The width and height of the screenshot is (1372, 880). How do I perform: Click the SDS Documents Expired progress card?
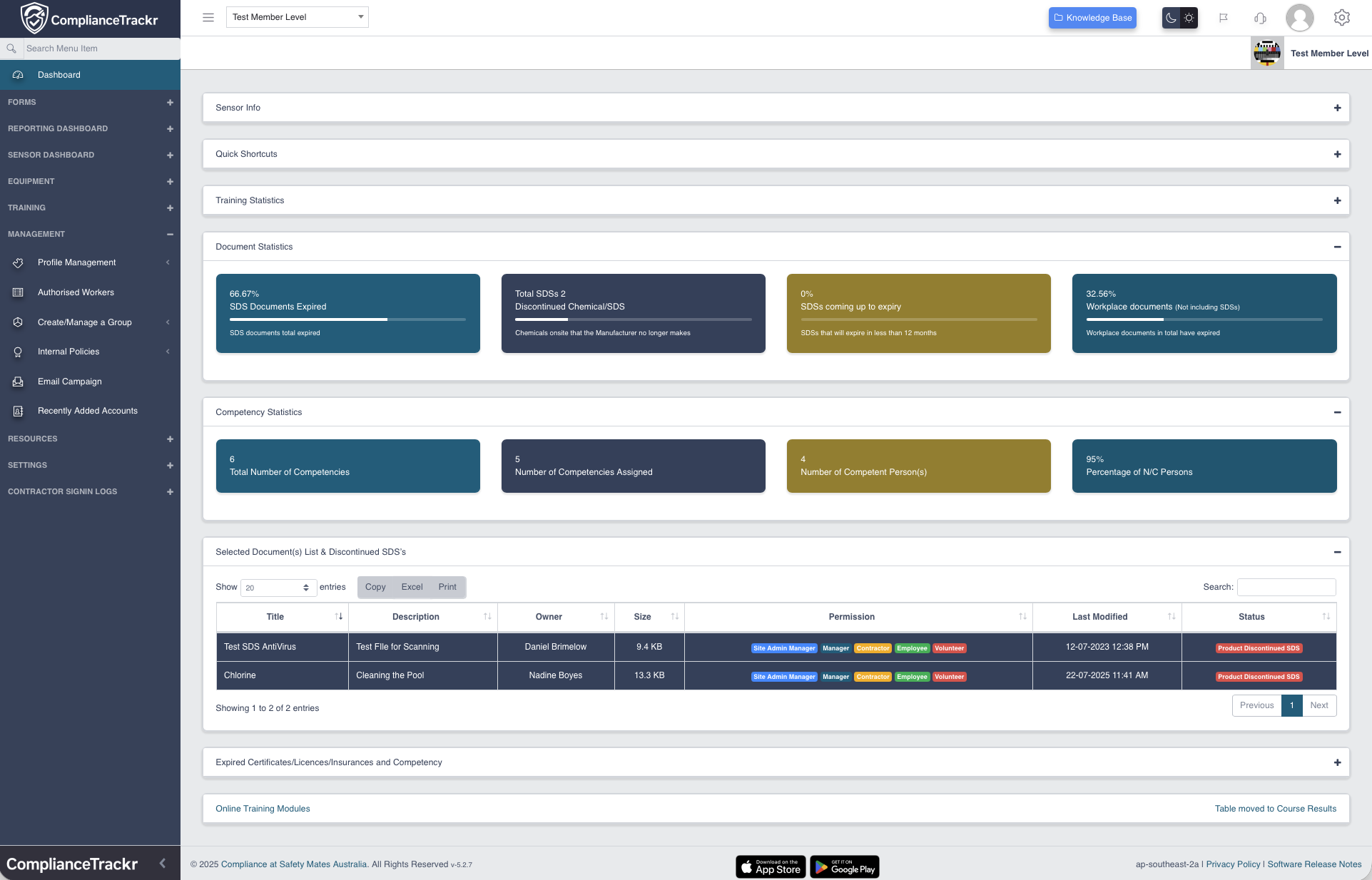347,313
